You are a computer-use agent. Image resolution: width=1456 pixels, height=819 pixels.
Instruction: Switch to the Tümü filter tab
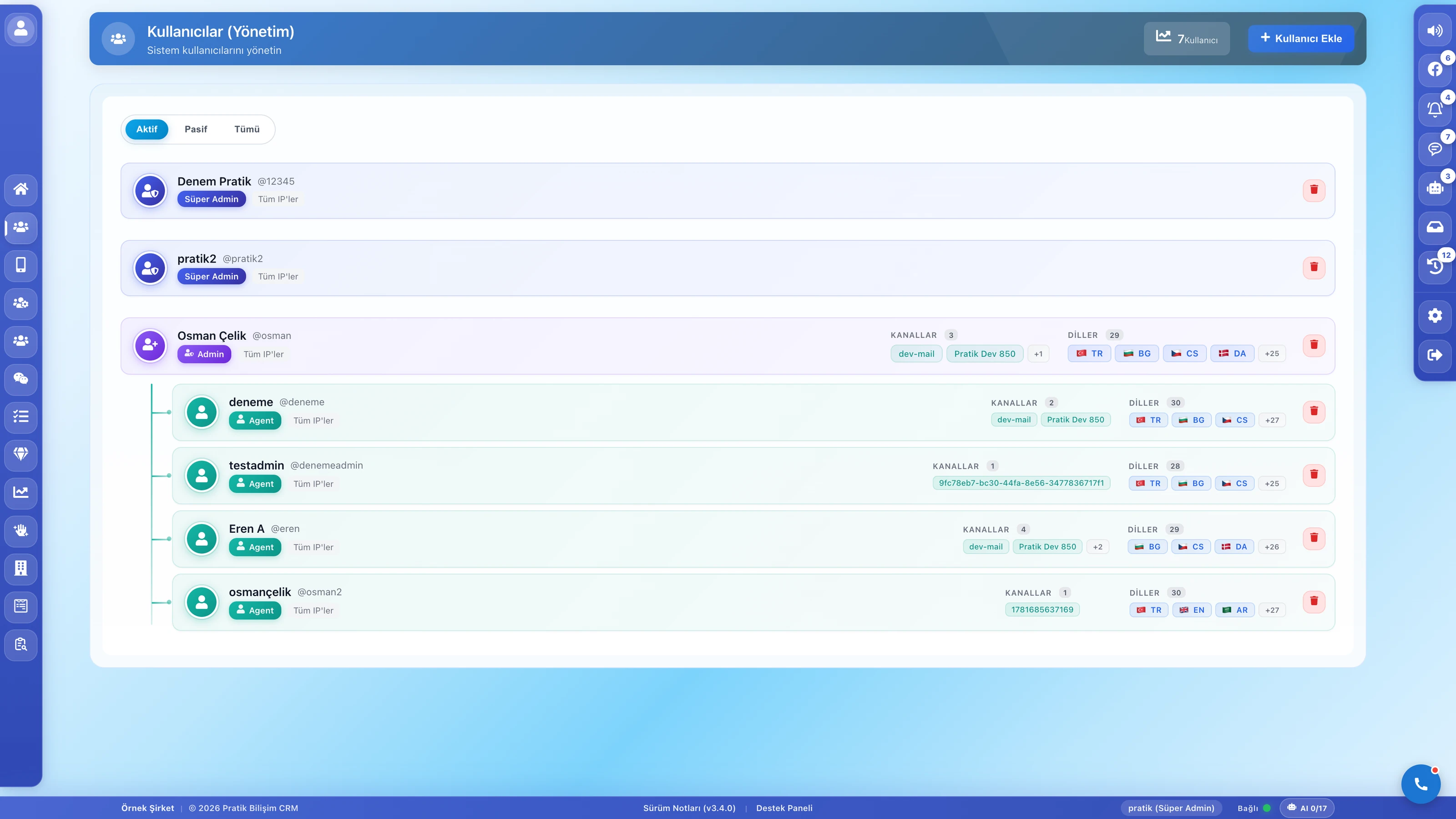tap(247, 129)
